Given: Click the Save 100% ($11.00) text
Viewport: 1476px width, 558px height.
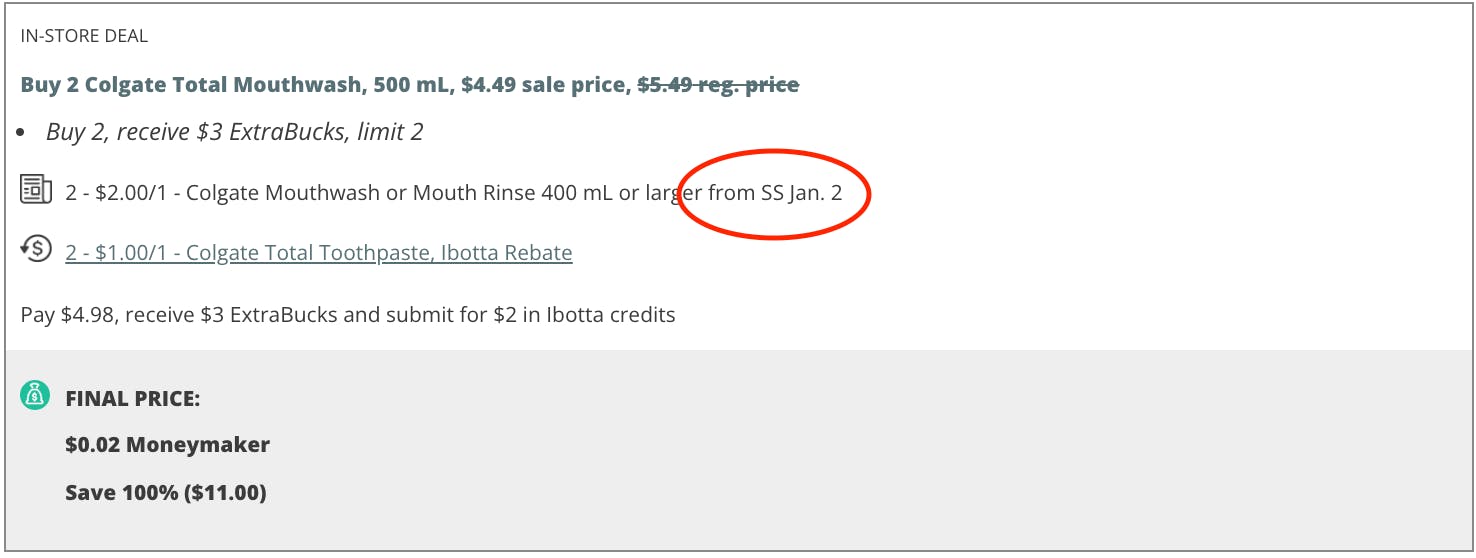Looking at the screenshot, I should click(165, 492).
